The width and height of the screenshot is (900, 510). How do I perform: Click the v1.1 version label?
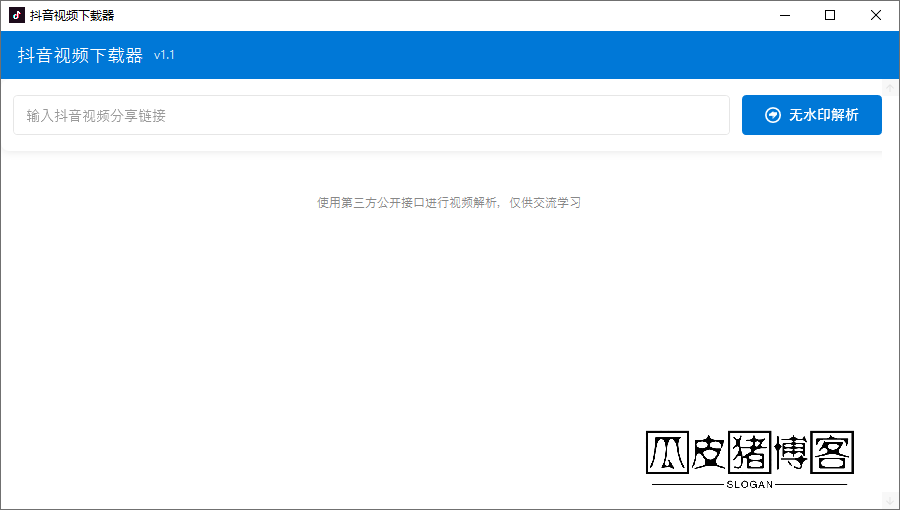pos(164,55)
